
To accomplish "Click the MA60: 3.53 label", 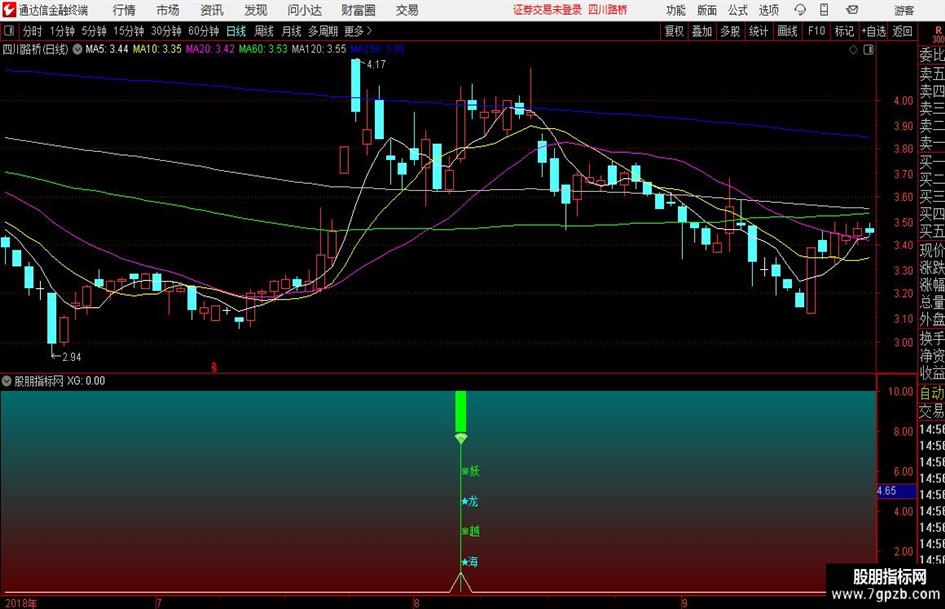I will 263,49.
